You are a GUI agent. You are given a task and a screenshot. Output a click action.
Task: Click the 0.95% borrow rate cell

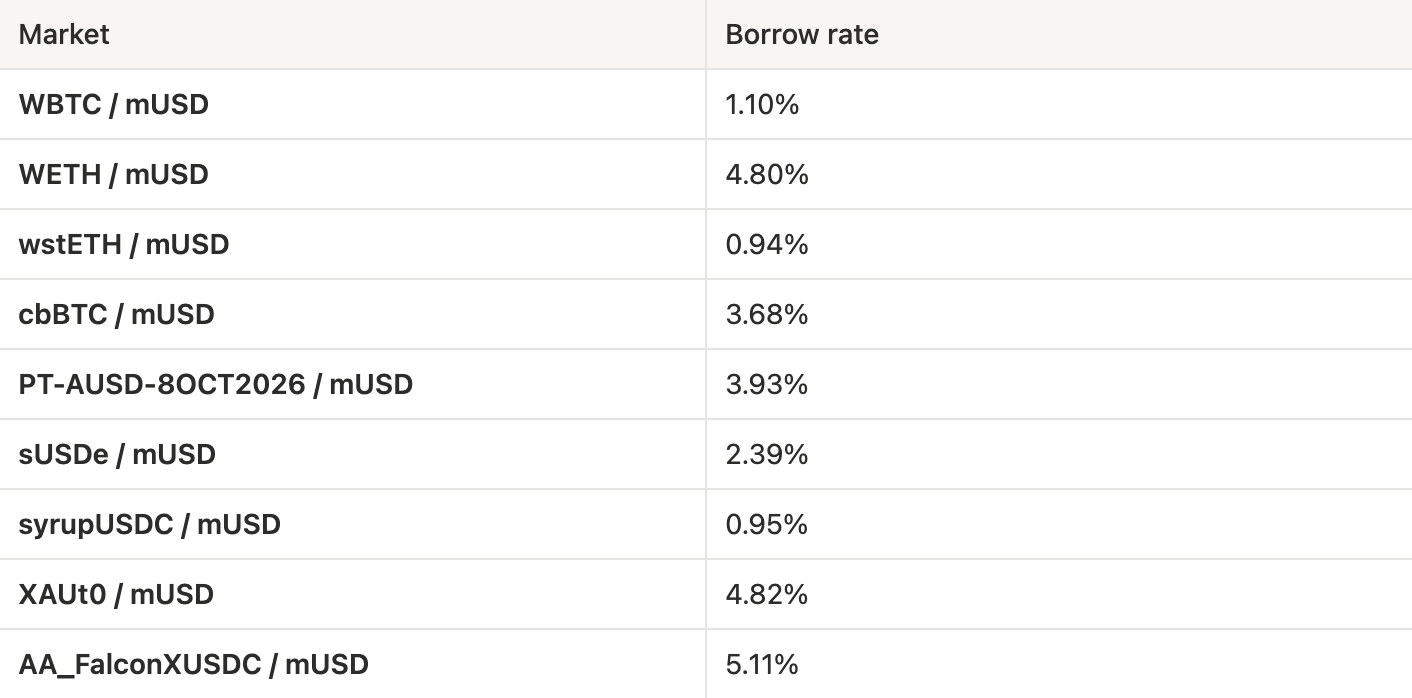pos(1059,524)
